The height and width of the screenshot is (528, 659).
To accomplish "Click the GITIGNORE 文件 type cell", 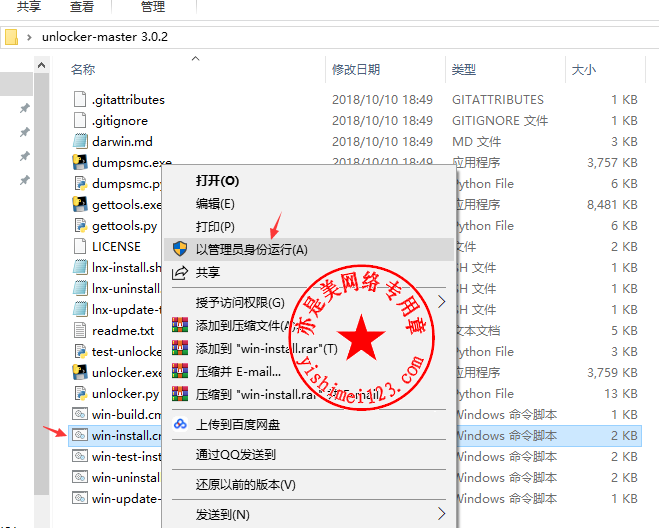I will 500,121.
